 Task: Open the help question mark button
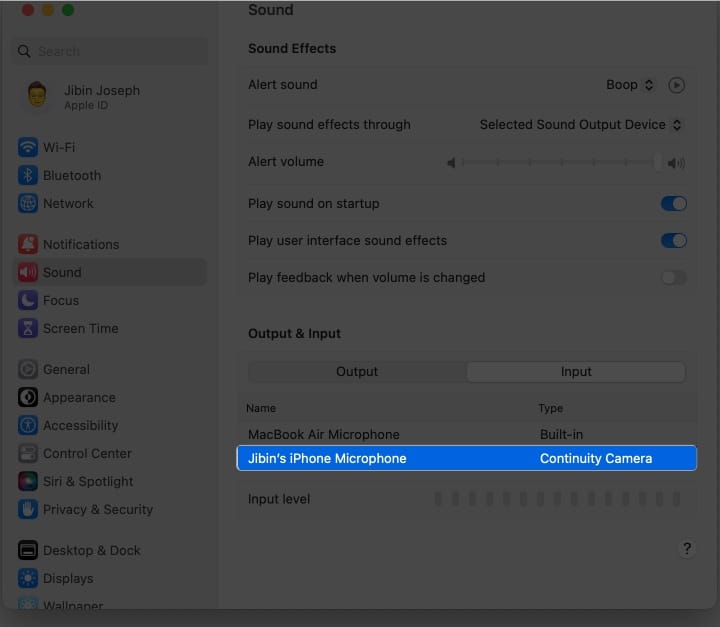686,548
